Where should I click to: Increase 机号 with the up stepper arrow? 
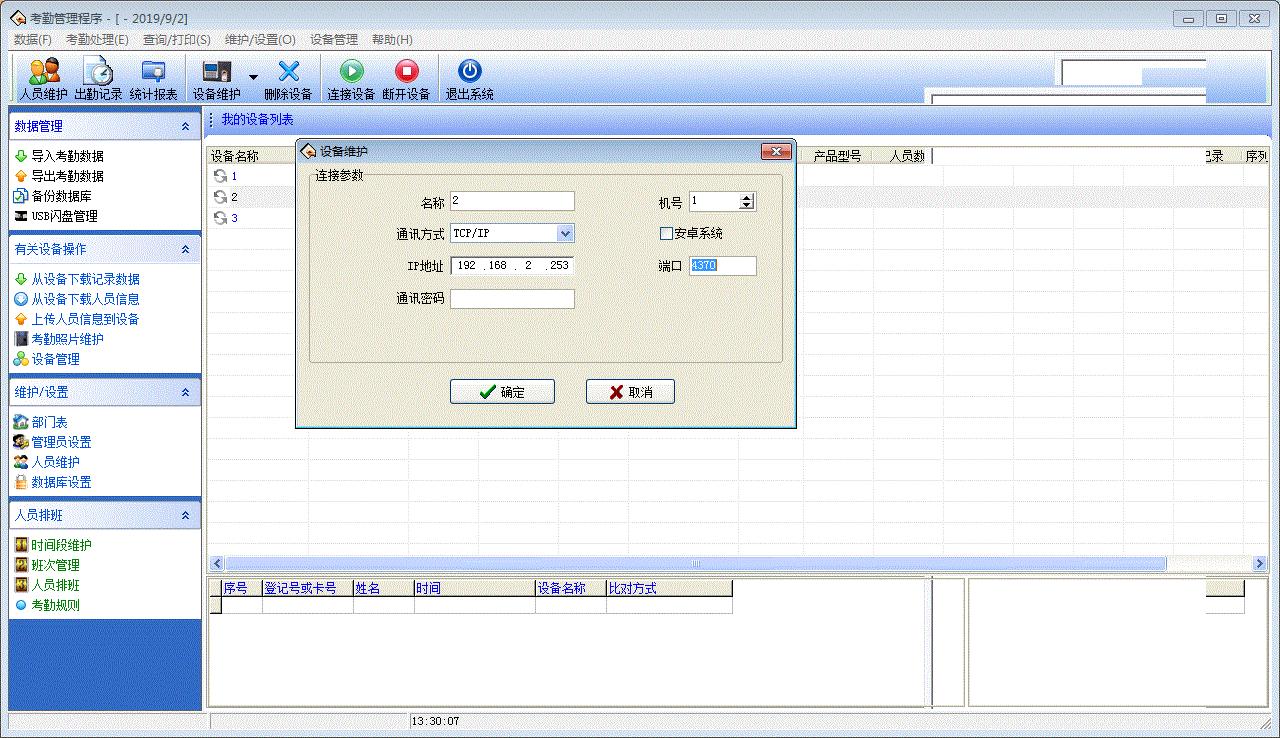748,196
